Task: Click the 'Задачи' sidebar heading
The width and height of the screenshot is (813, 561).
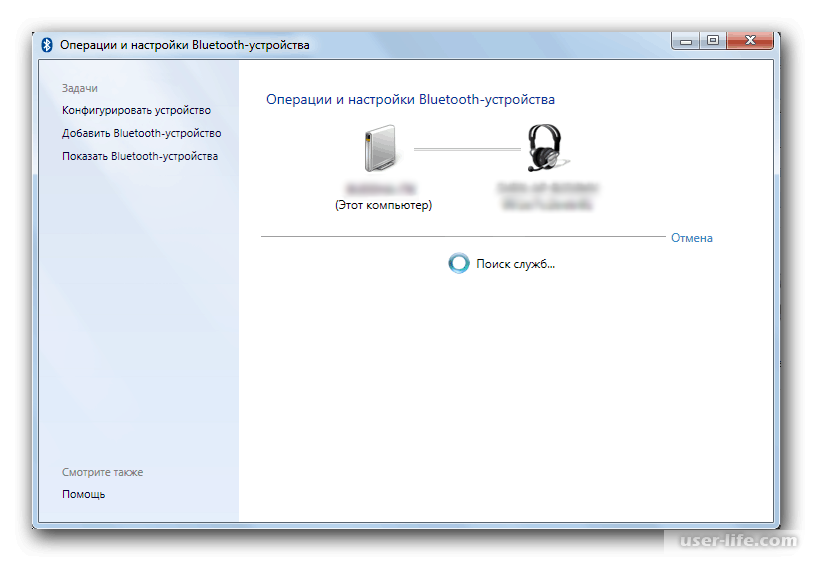Action: click(x=80, y=88)
